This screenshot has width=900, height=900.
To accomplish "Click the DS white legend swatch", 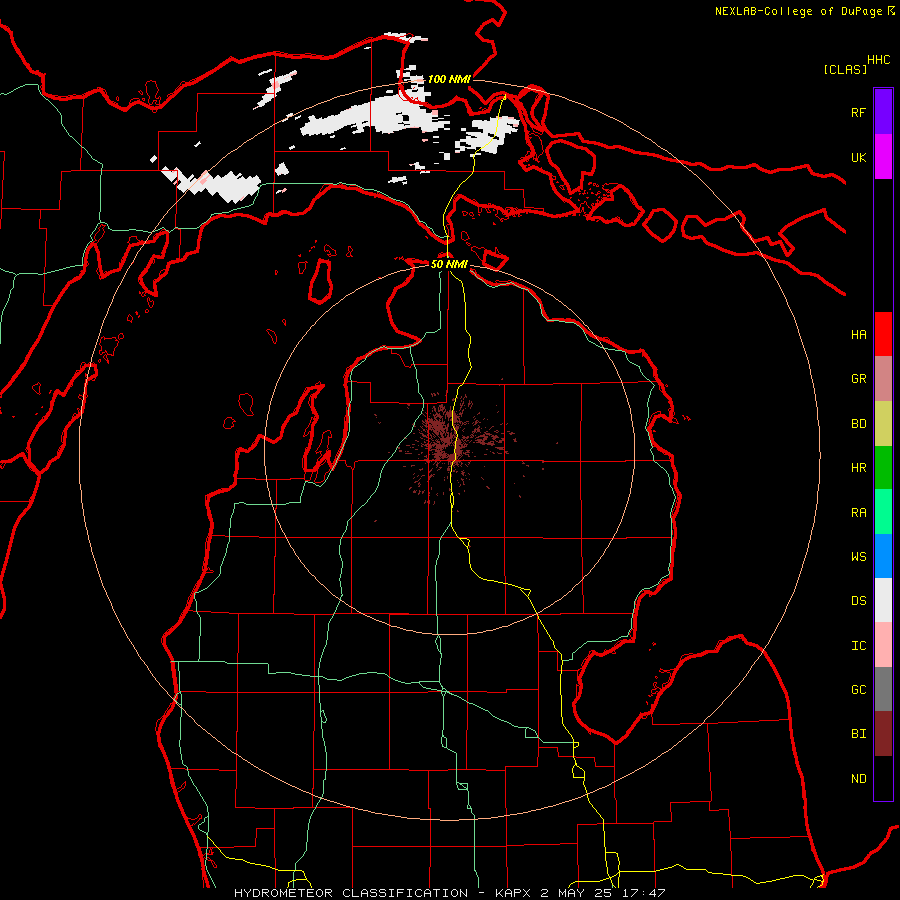I will tap(883, 600).
